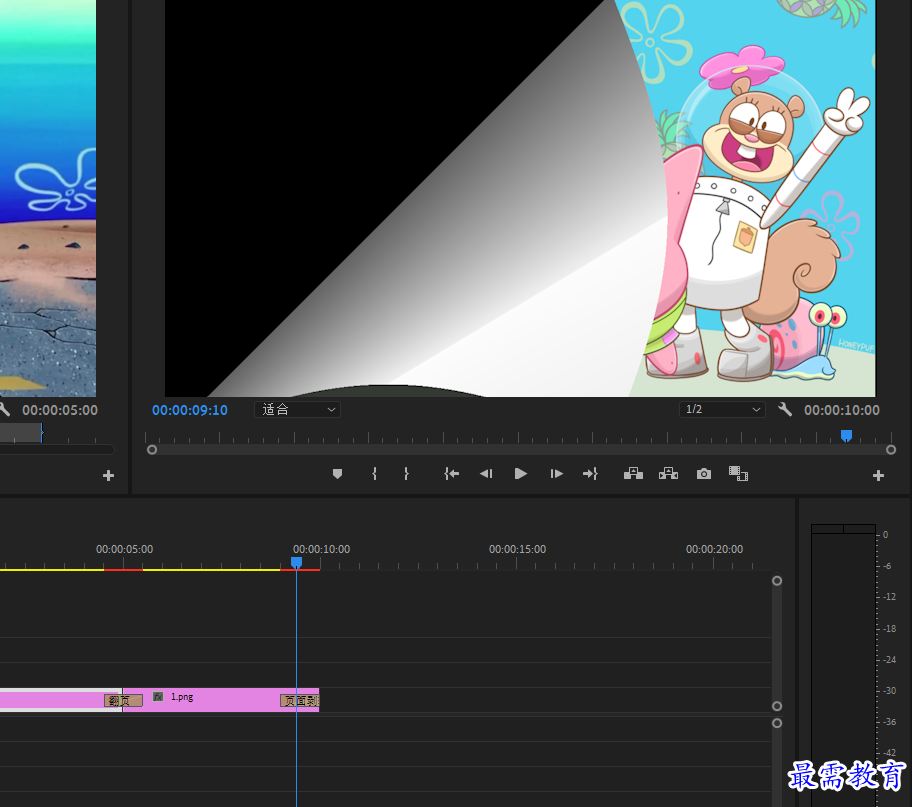The width and height of the screenshot is (912, 807).
Task: Open the Source monitor button editor plus icon
Action: coord(108,476)
